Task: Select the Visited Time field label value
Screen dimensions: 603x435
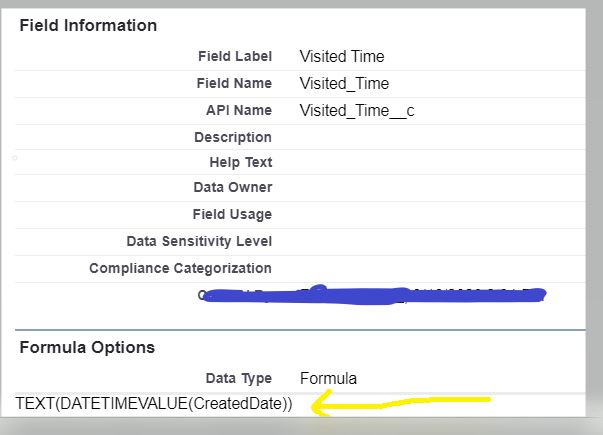Action: [342, 57]
